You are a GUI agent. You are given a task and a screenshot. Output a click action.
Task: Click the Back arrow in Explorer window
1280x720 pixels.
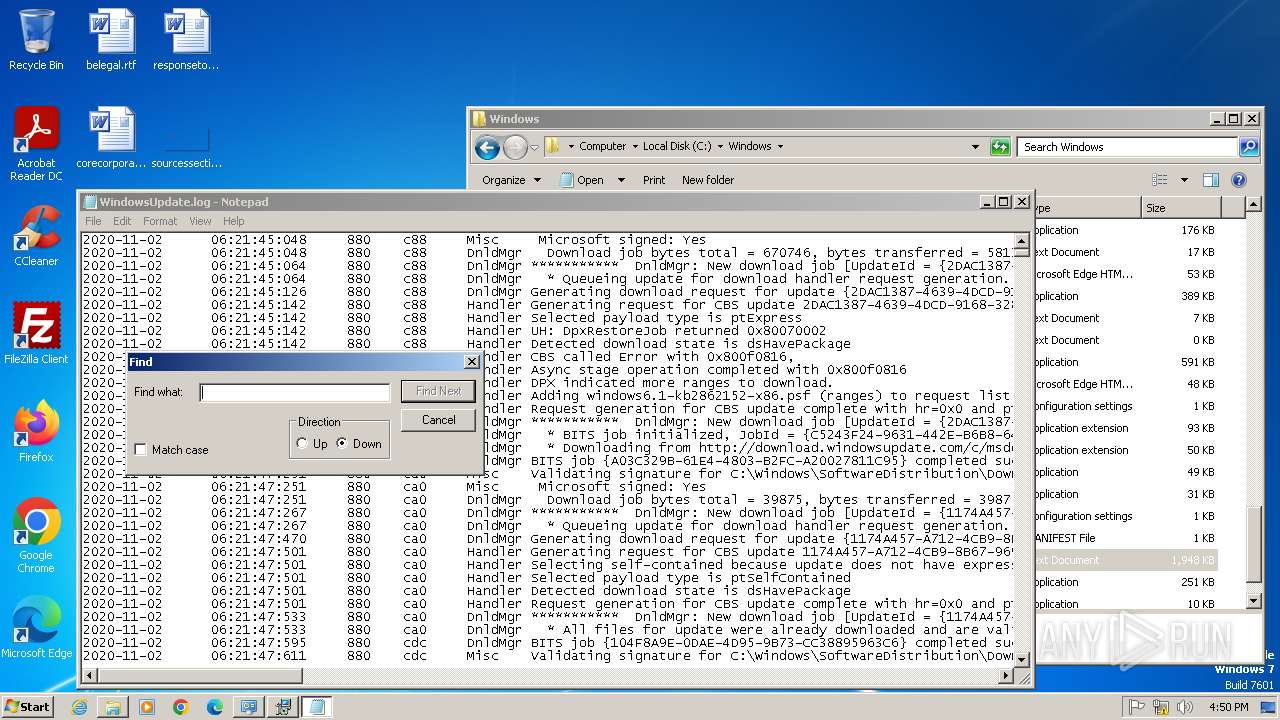(487, 148)
